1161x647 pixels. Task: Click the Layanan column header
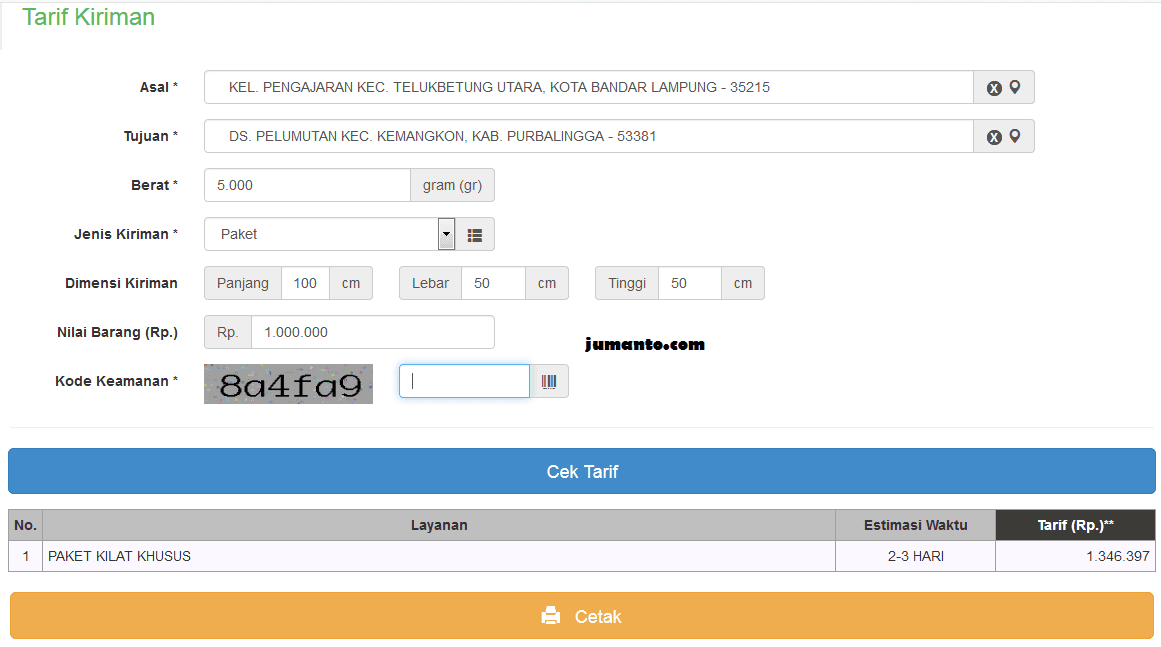[439, 525]
